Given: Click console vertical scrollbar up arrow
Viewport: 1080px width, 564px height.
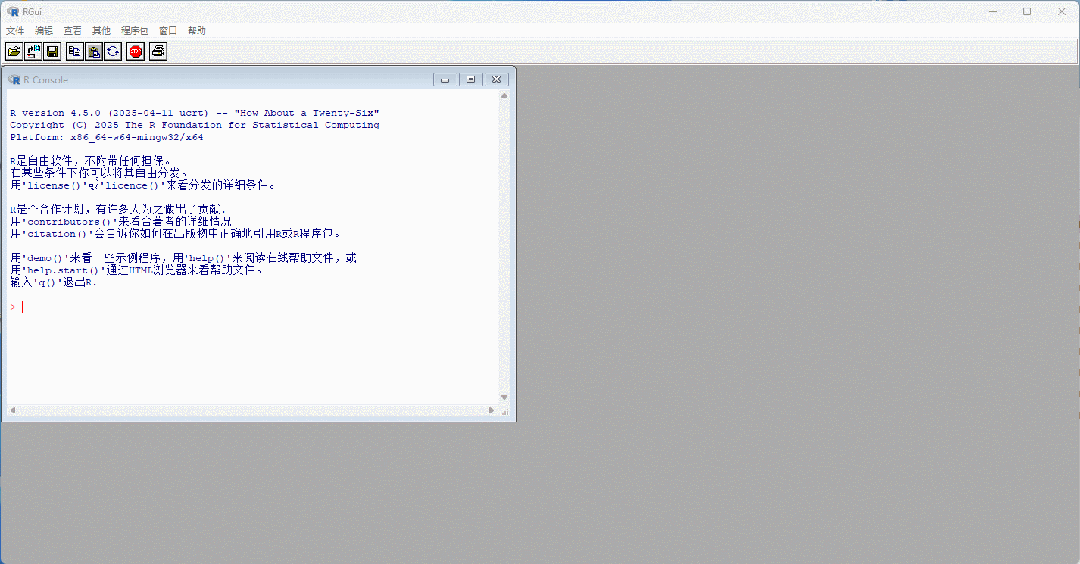Looking at the screenshot, I should tap(504, 96).
